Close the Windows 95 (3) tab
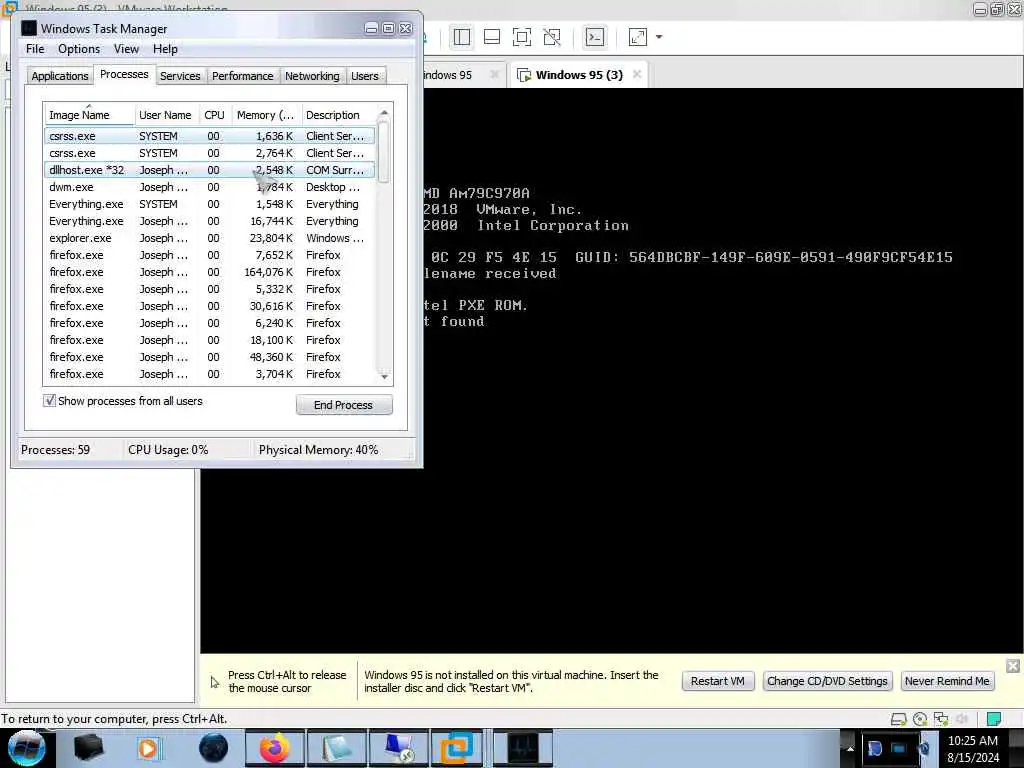 pyautogui.click(x=637, y=74)
